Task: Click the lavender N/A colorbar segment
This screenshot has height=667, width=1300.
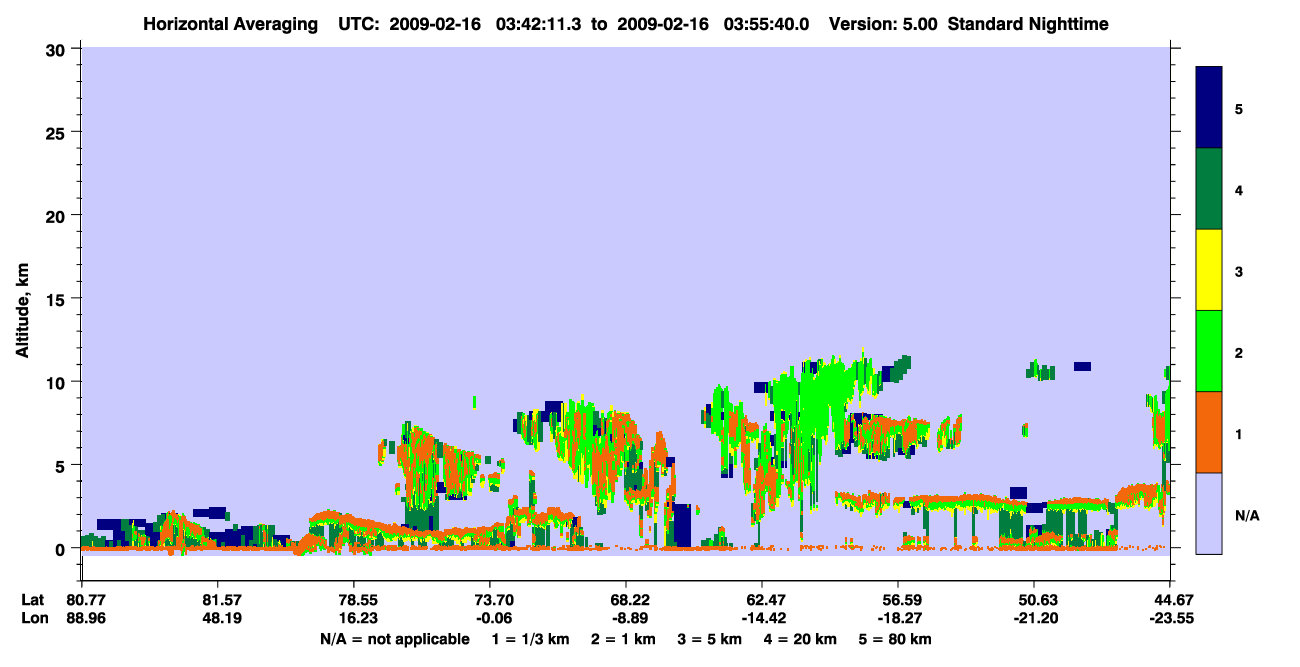Action: pos(1209,513)
